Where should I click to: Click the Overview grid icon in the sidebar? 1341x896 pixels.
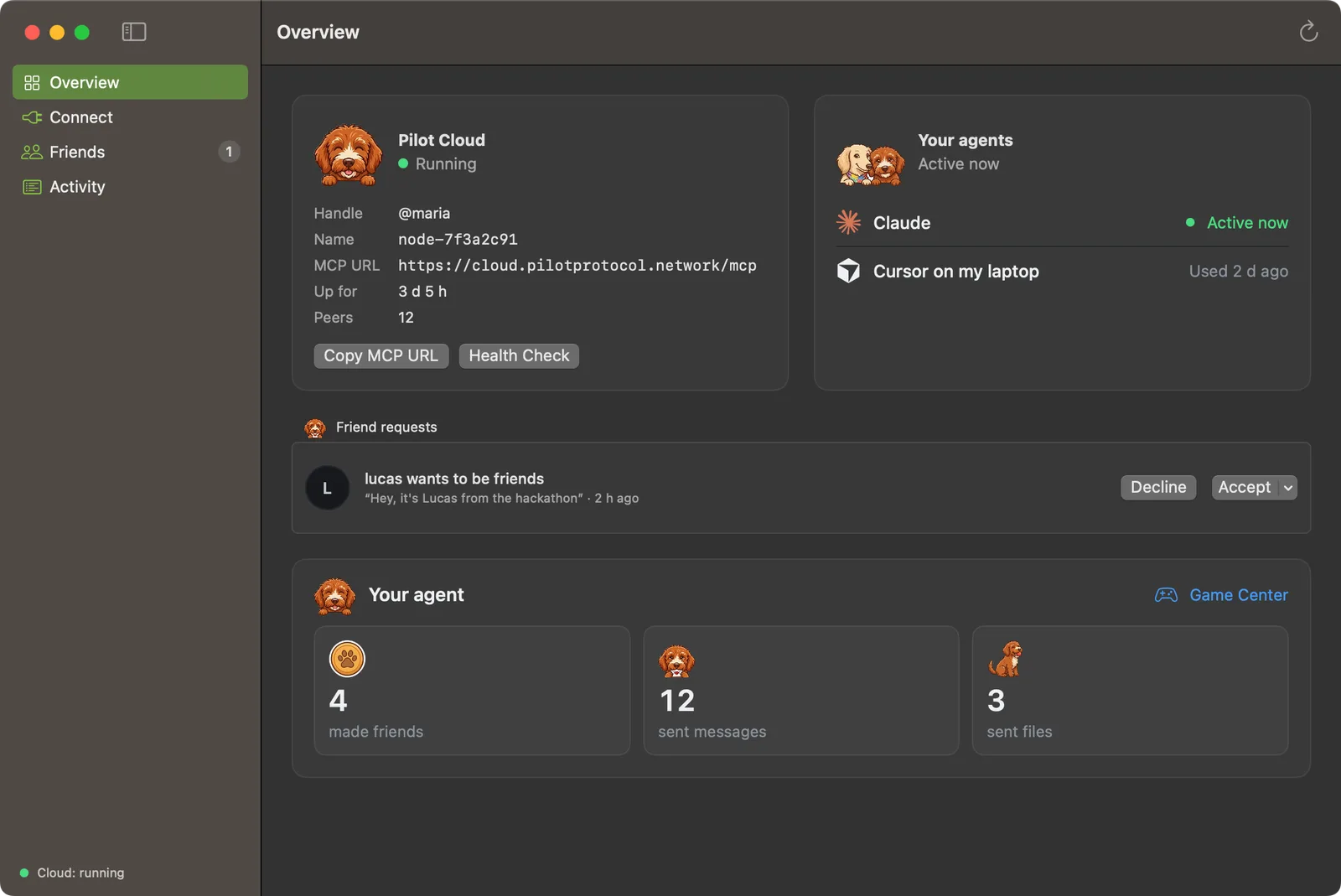tap(32, 82)
